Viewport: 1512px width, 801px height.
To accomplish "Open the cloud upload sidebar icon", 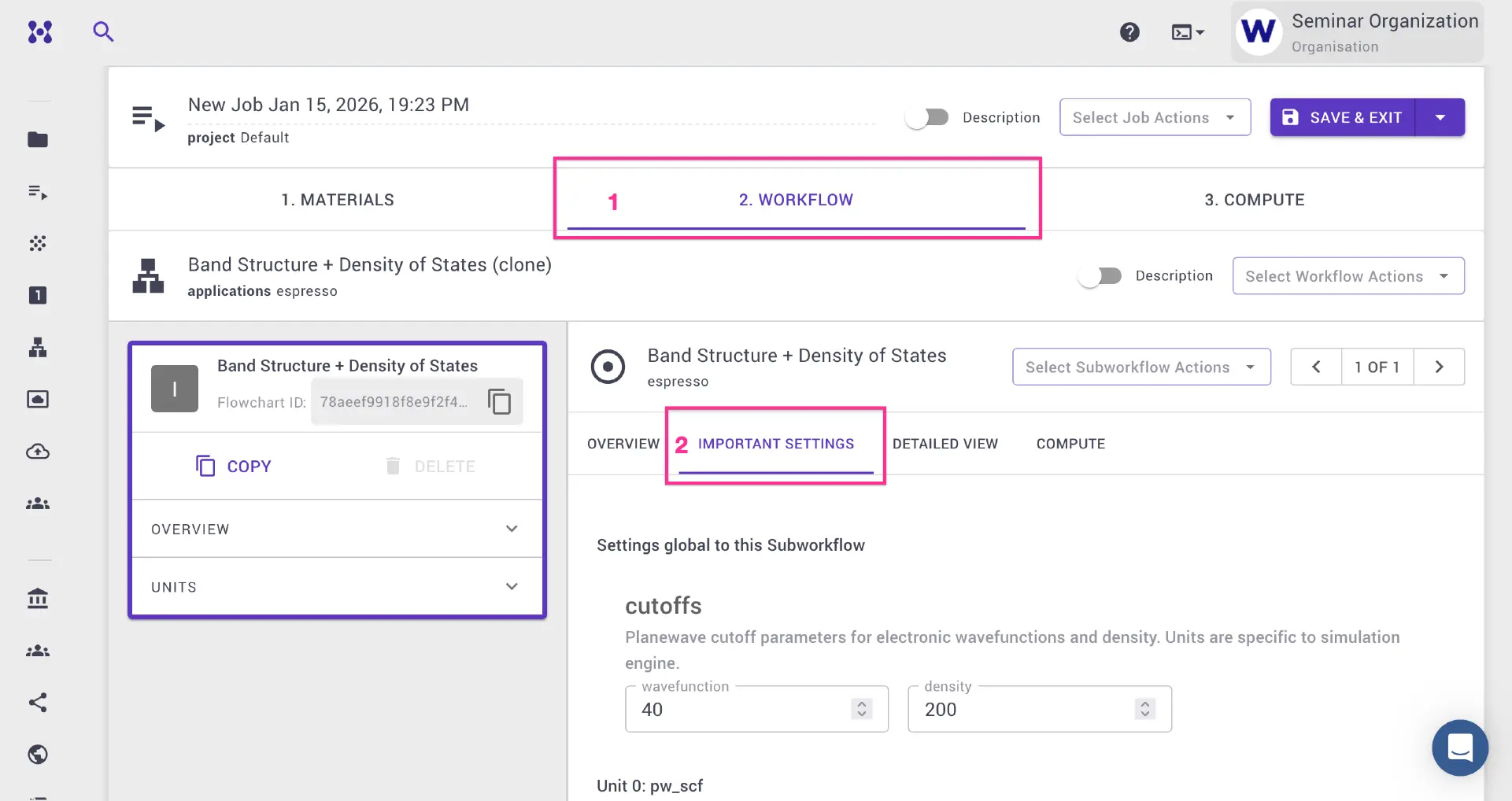I will [x=37, y=452].
